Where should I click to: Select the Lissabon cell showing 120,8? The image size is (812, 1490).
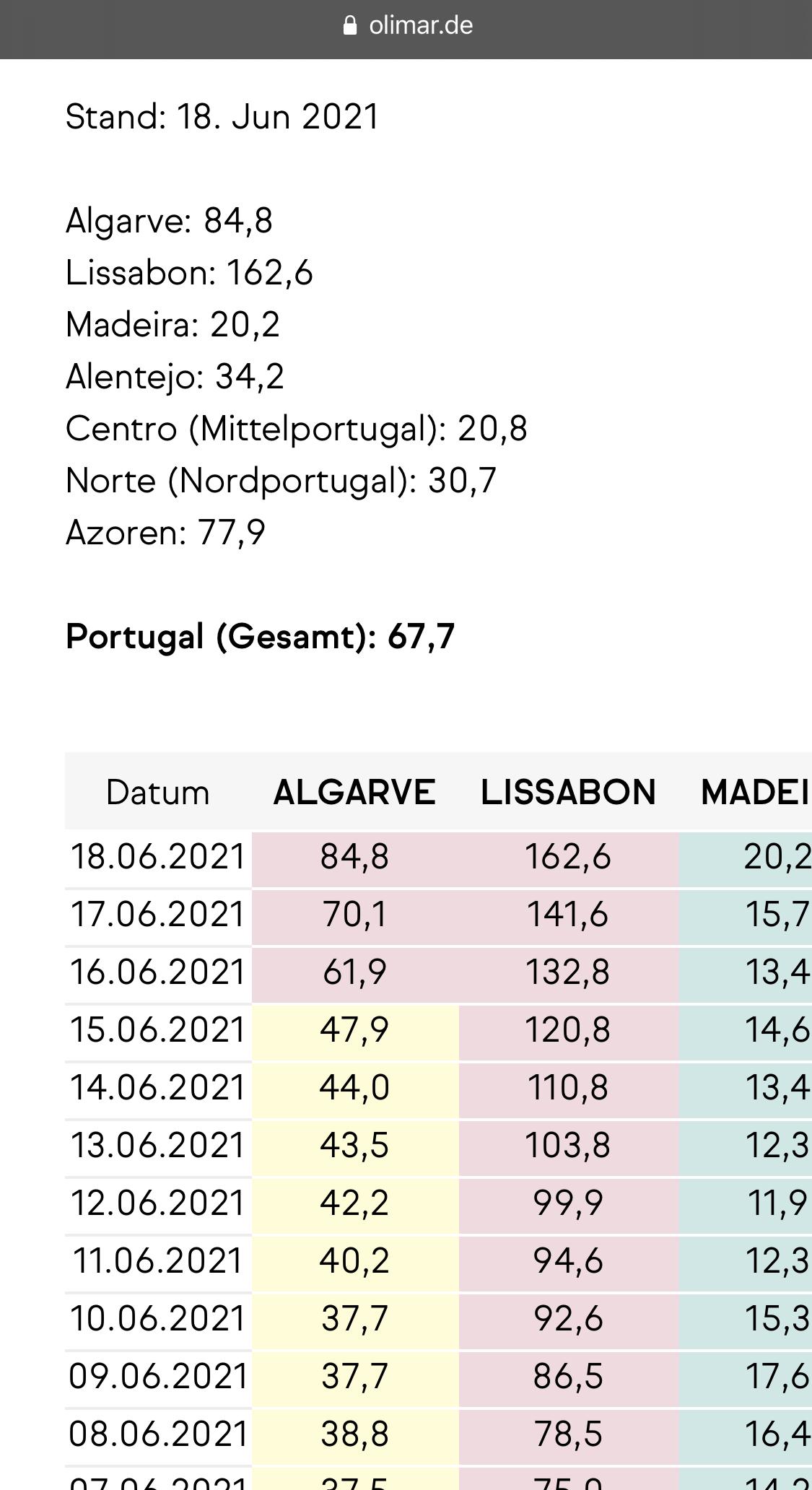point(568,1031)
